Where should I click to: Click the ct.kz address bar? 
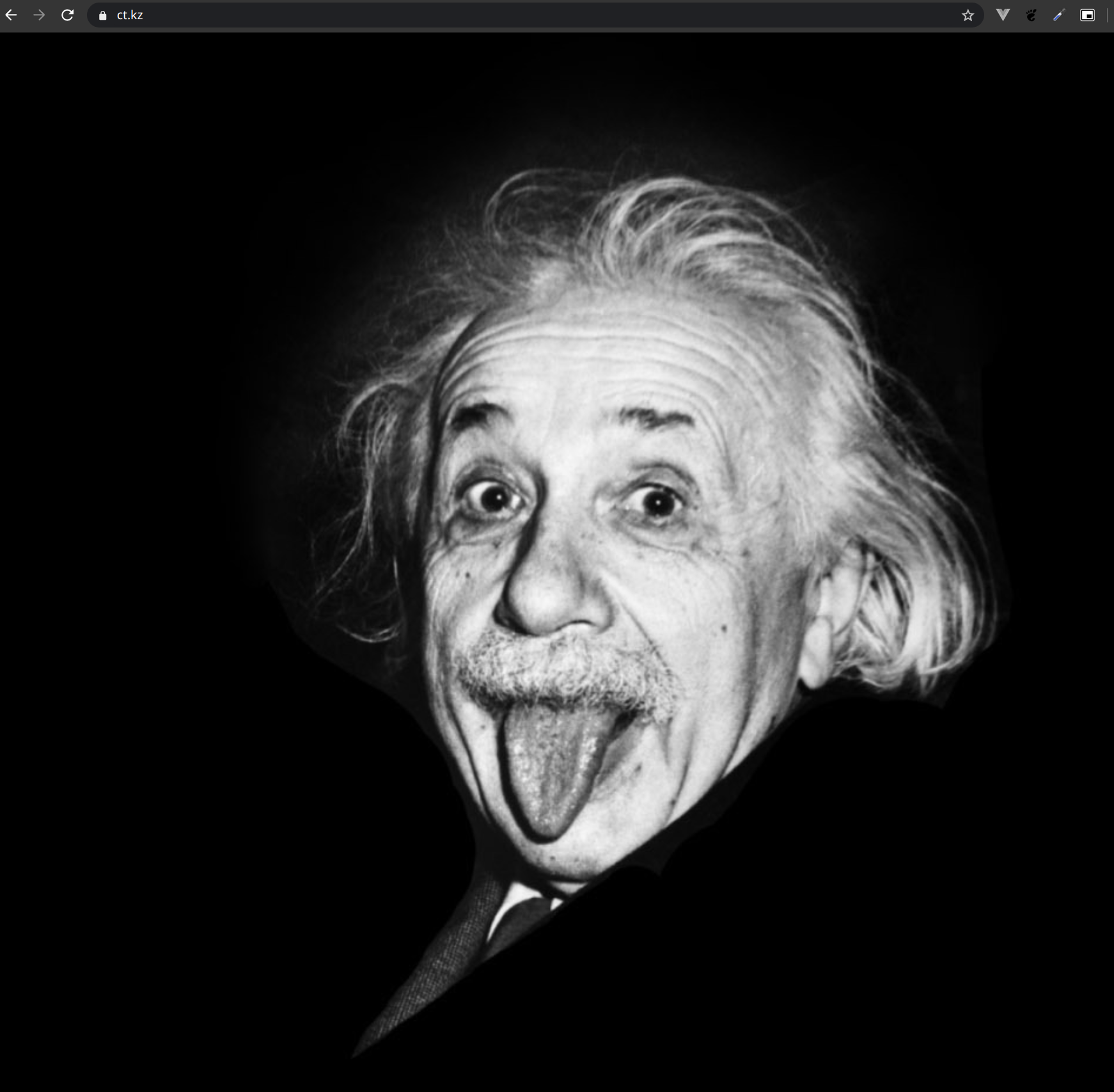tap(535, 15)
